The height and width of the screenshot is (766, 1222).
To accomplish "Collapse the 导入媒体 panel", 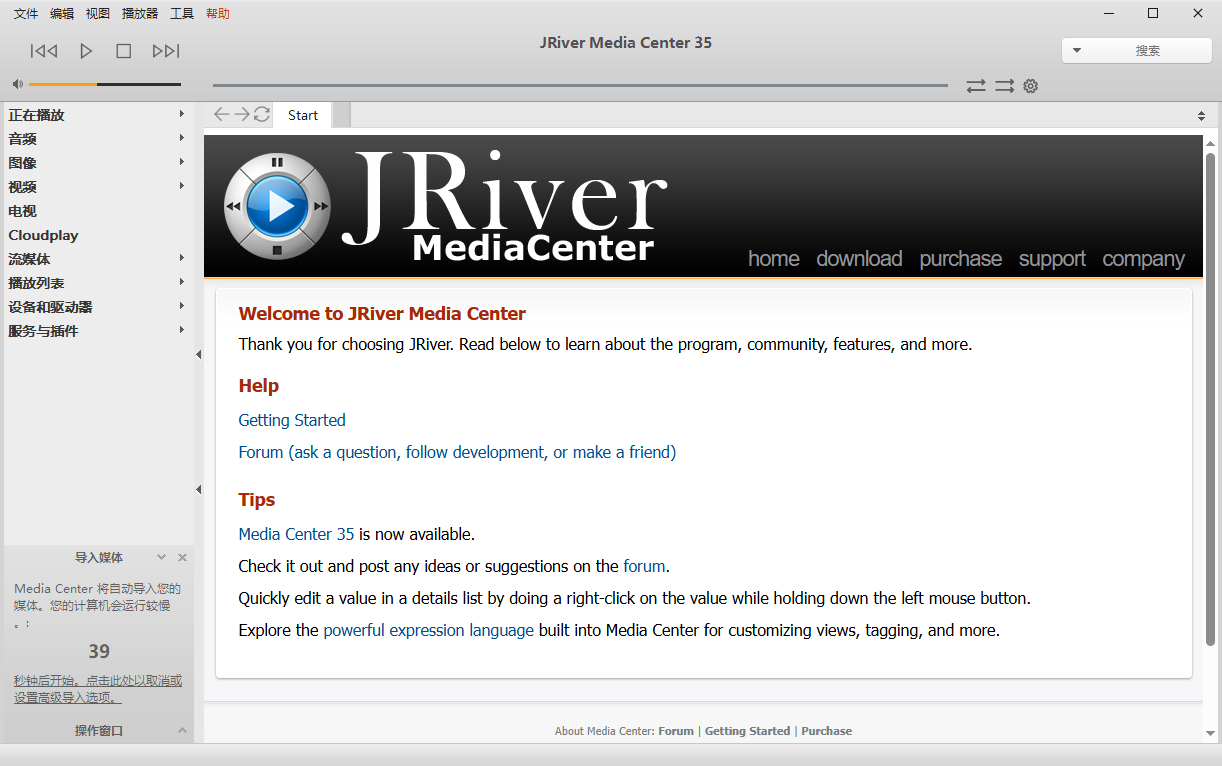I will [161, 557].
